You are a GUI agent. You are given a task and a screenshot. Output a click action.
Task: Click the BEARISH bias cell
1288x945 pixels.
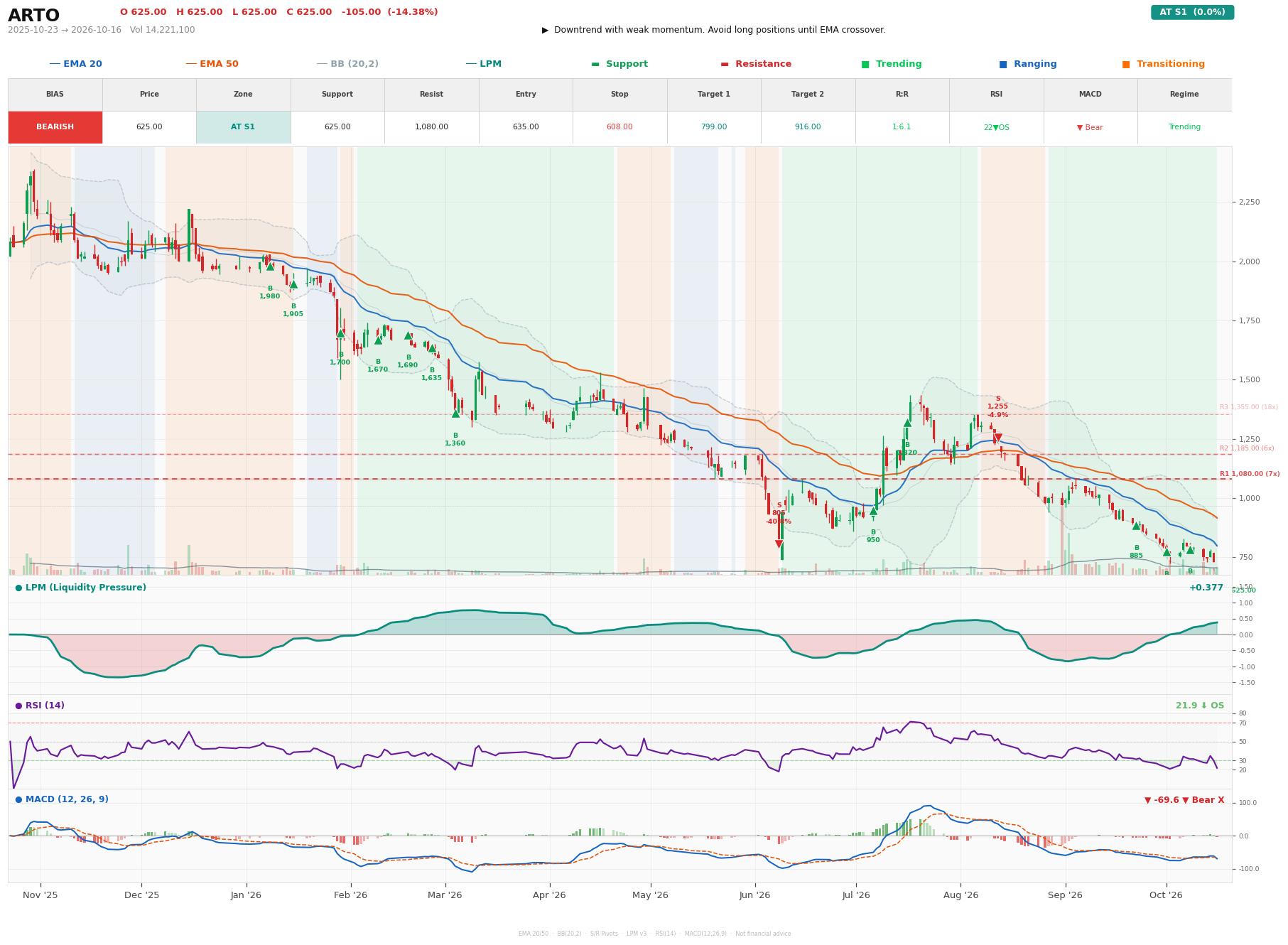click(x=55, y=127)
